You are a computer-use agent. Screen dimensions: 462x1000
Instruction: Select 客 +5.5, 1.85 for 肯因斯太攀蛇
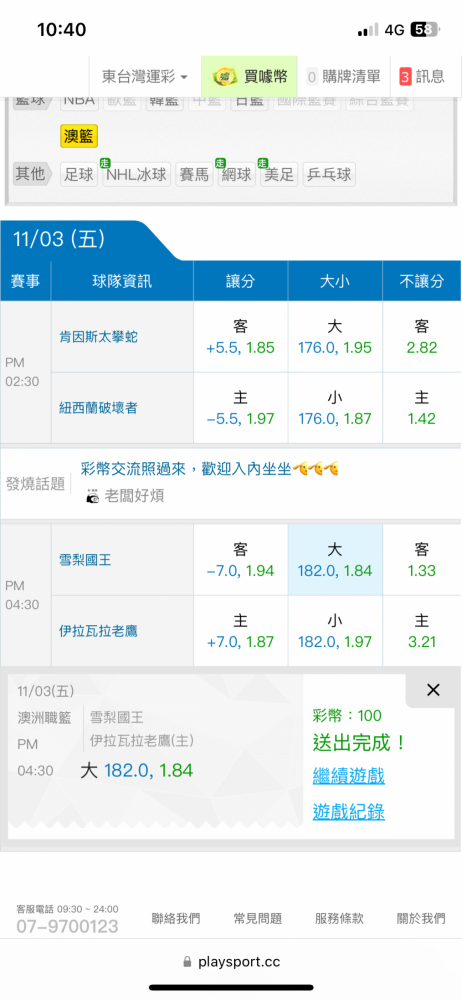coord(241,337)
